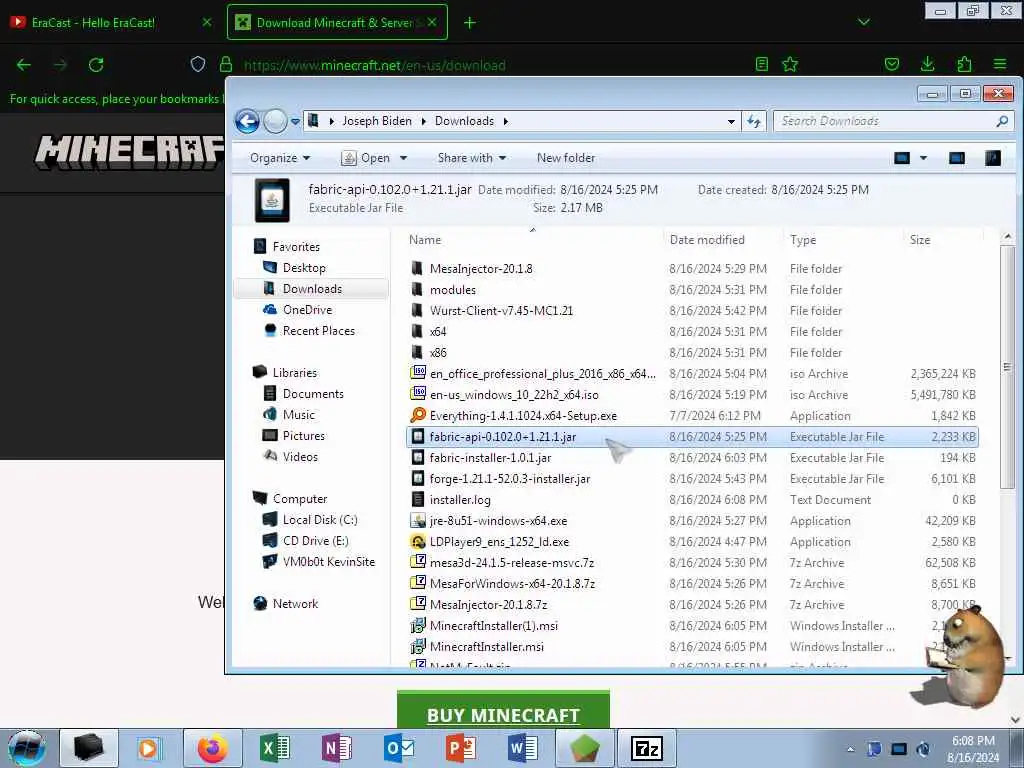This screenshot has width=1024, height=768.
Task: Select the MesaInjector-20.1.8 folder
Action: click(481, 268)
